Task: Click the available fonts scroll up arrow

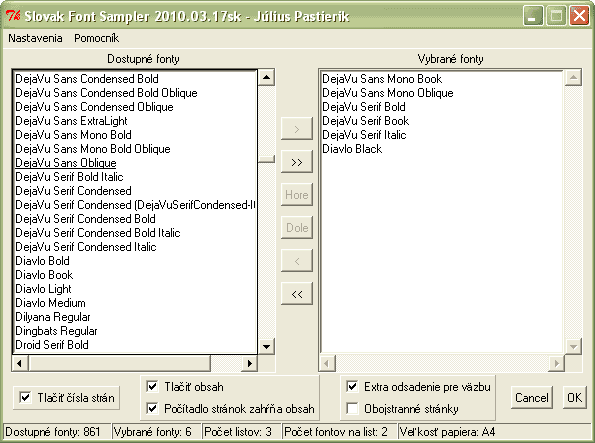Action: point(266,78)
